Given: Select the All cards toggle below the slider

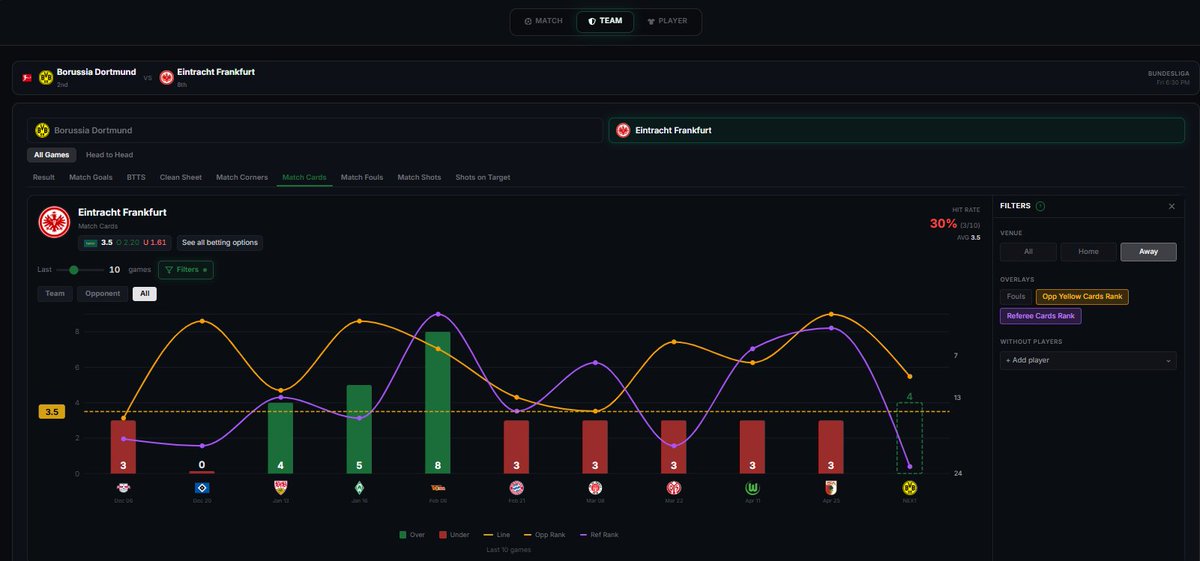Looking at the screenshot, I should tap(145, 294).
